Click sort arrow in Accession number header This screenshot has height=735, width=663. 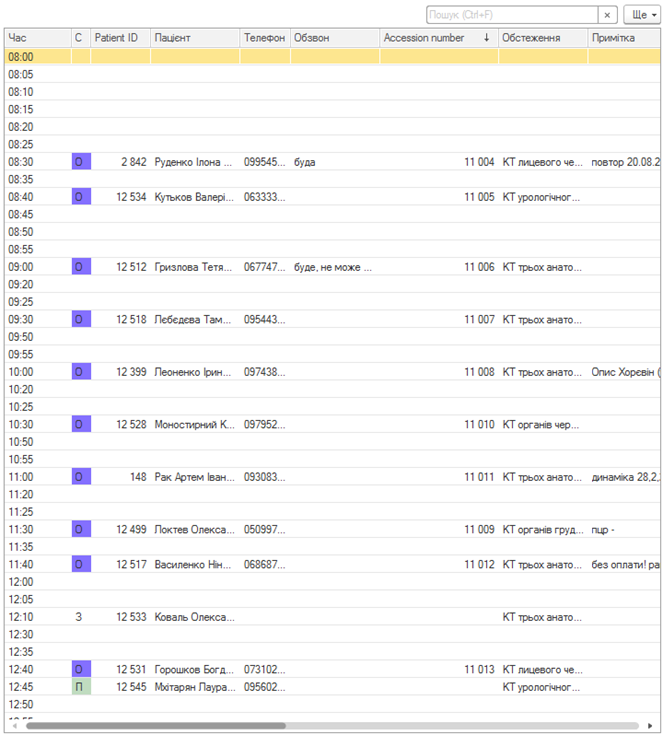pos(487,38)
